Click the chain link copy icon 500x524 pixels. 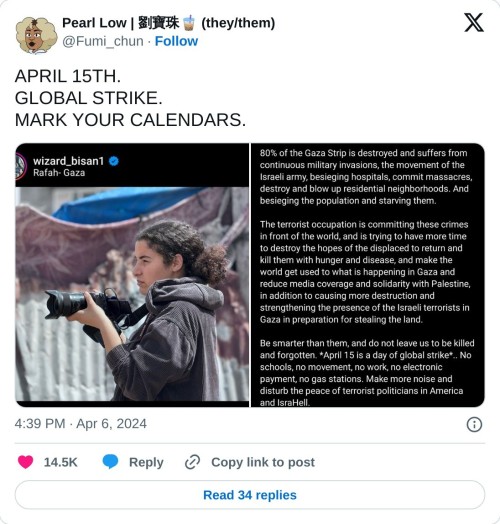pyautogui.click(x=193, y=462)
